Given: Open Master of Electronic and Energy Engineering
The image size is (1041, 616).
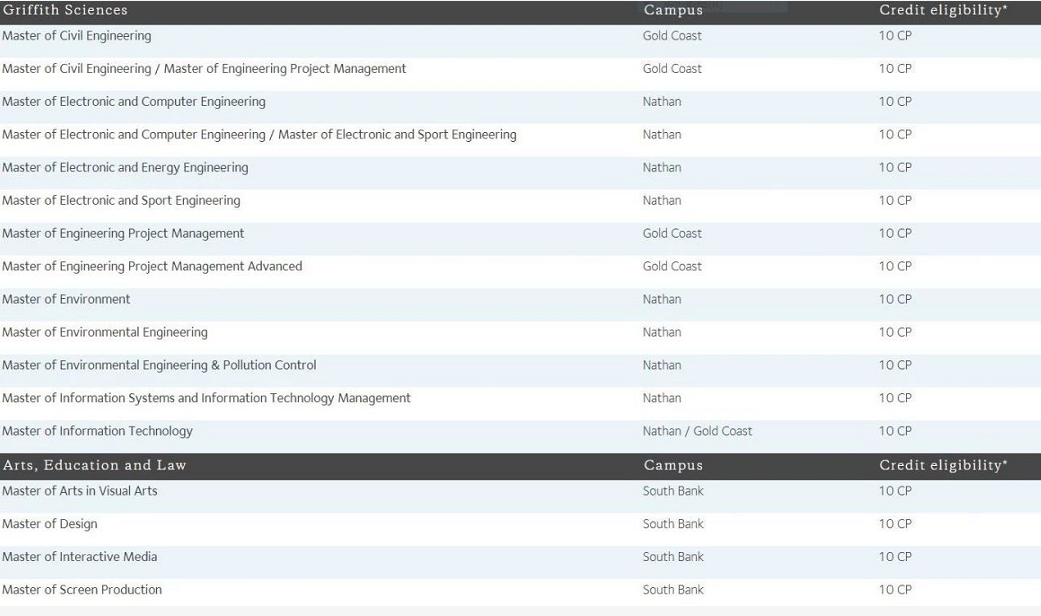Looking at the screenshot, I should pos(125,168).
